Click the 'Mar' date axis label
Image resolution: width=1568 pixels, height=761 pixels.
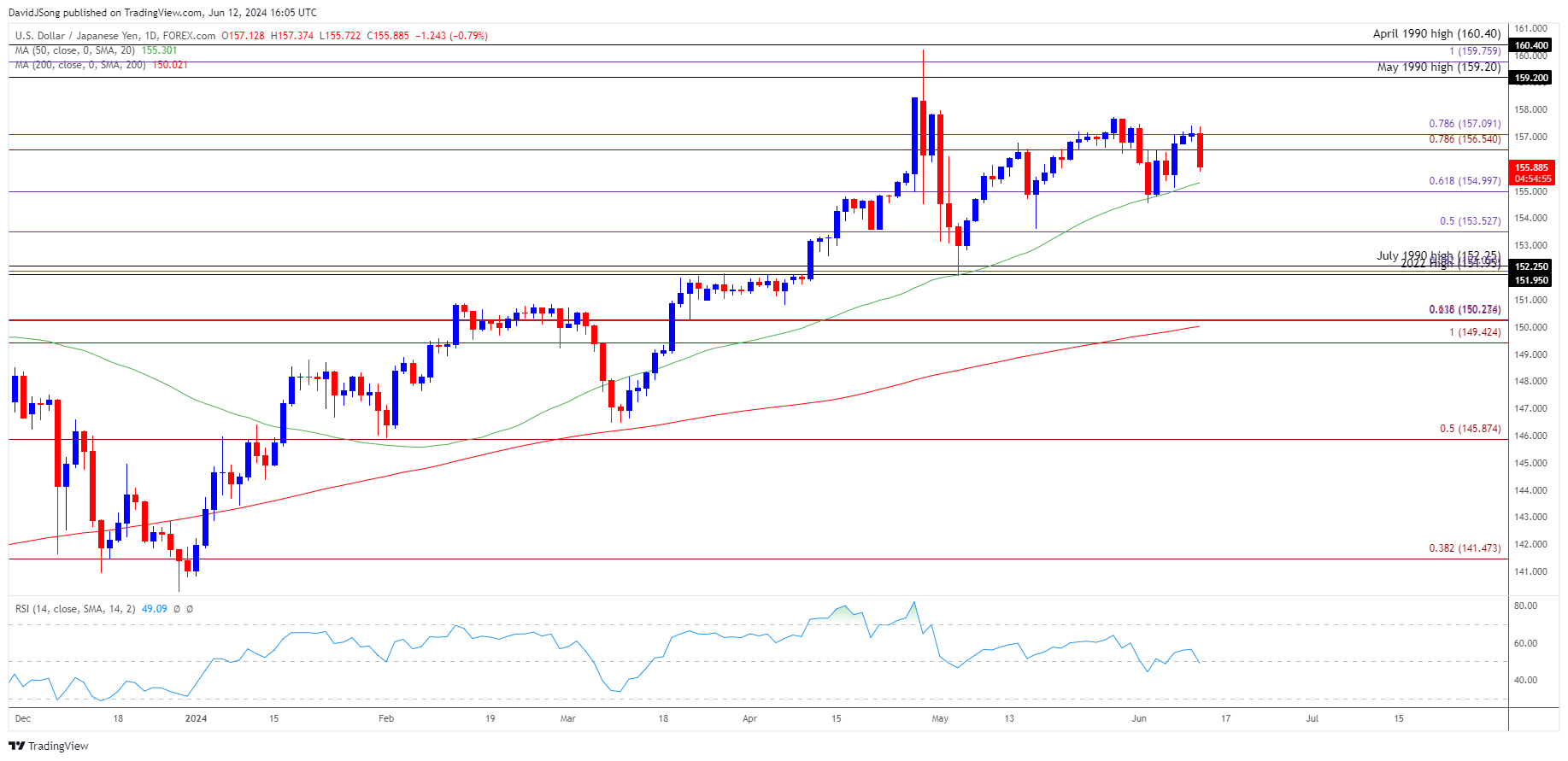[568, 718]
